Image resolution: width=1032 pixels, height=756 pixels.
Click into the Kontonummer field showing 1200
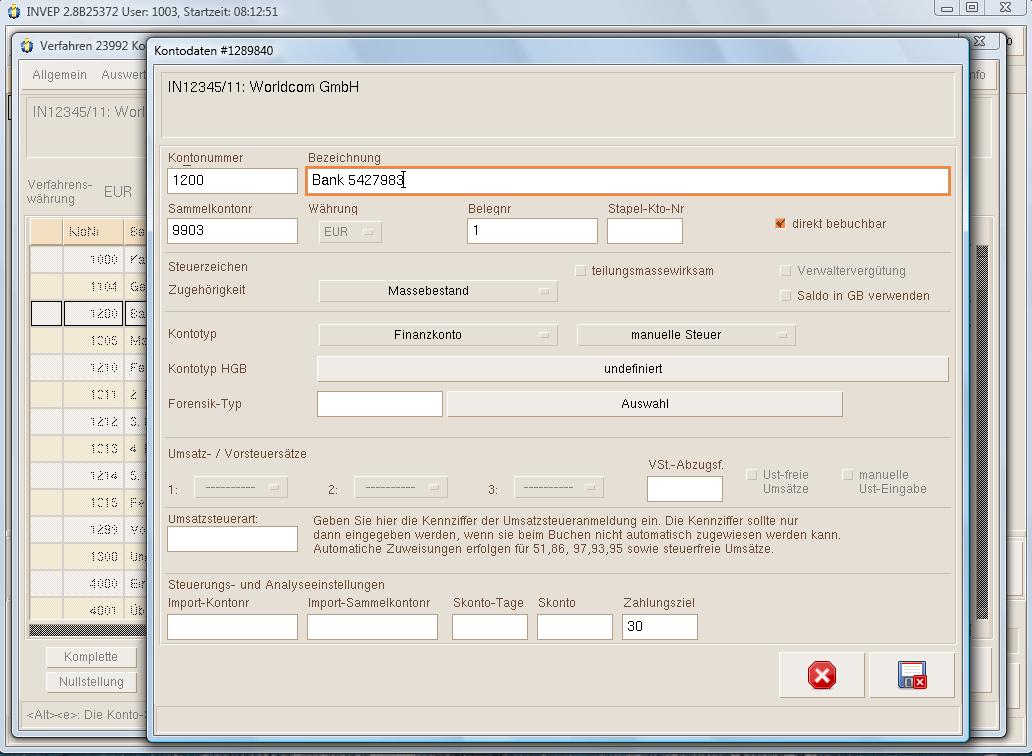232,181
